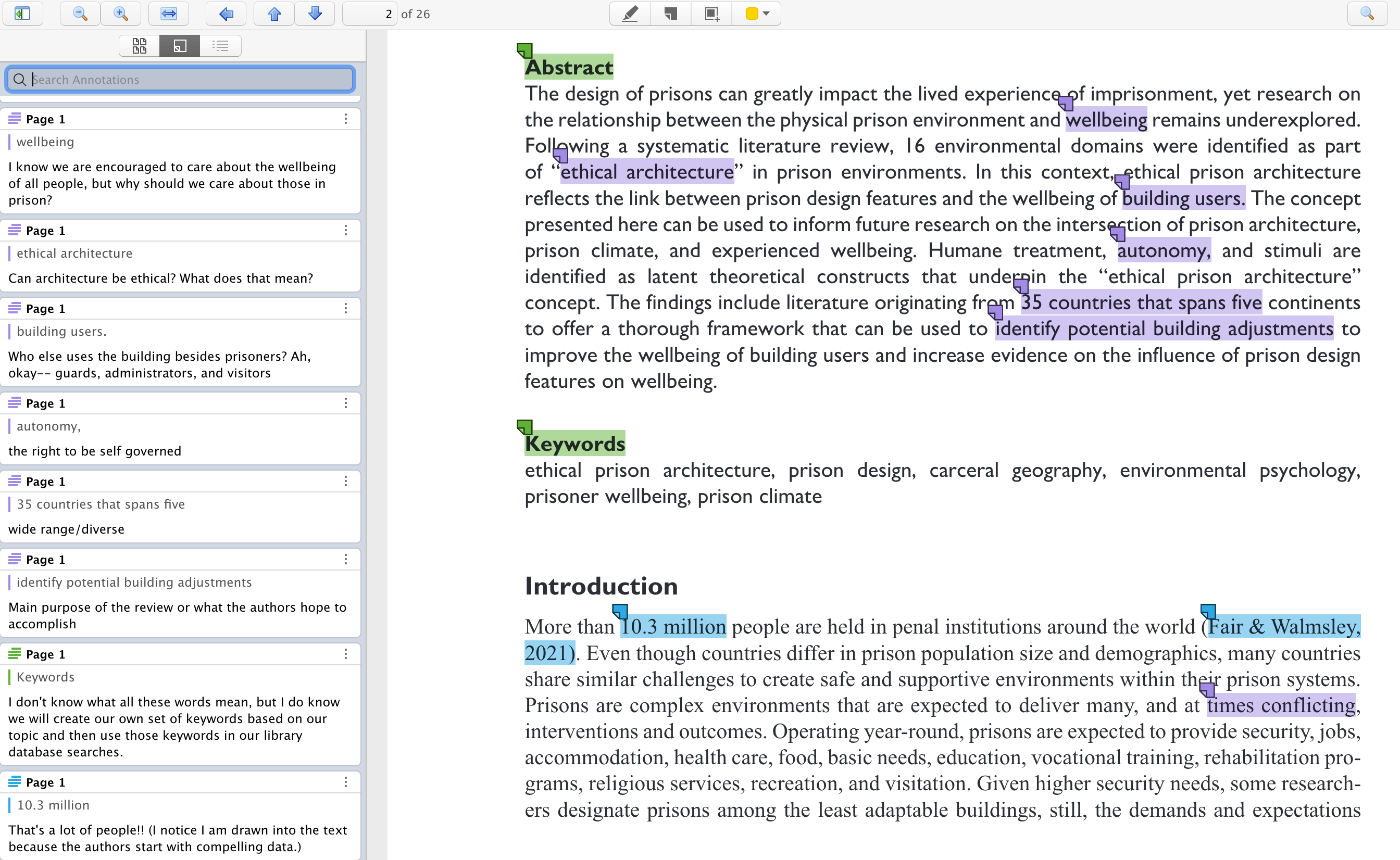Open highlight color dropdown arrow
Viewport: 1400px width, 860px height.
point(766,14)
